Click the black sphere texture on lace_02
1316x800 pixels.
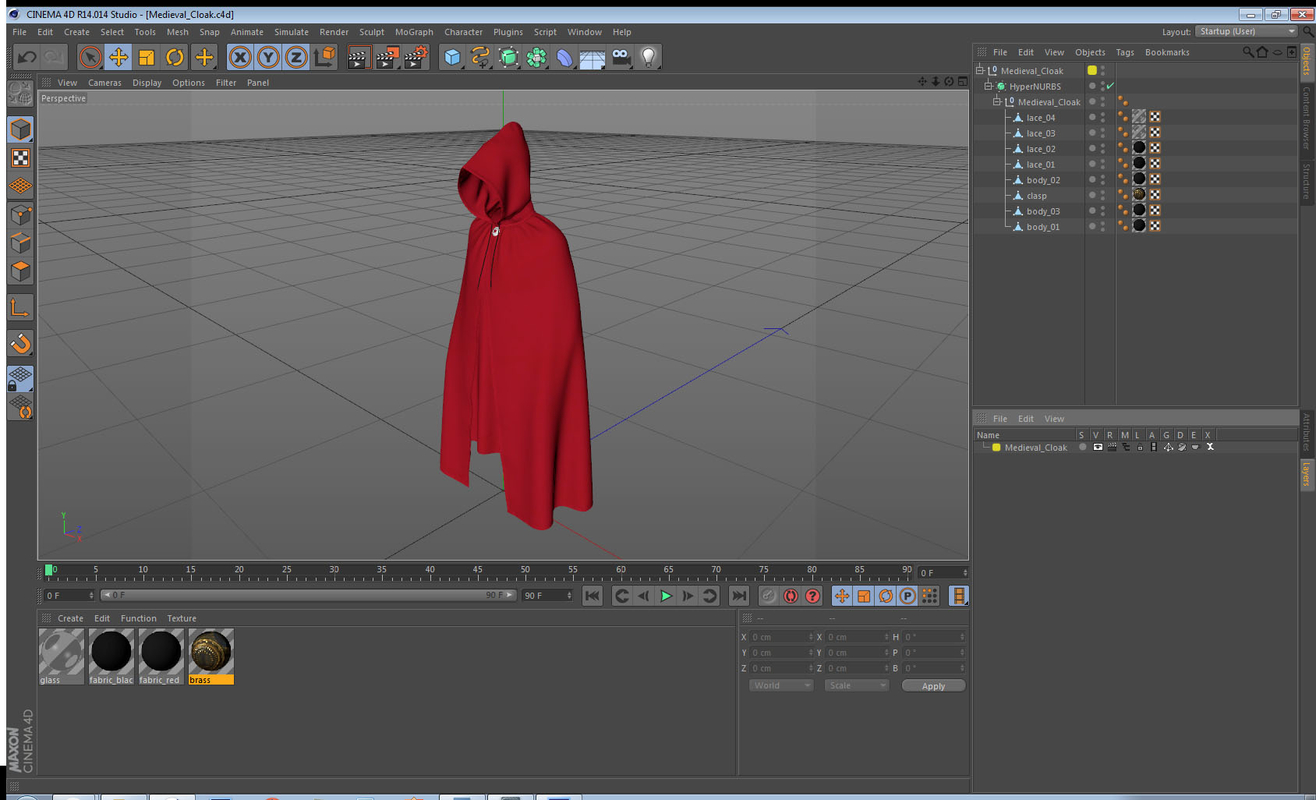1139,148
